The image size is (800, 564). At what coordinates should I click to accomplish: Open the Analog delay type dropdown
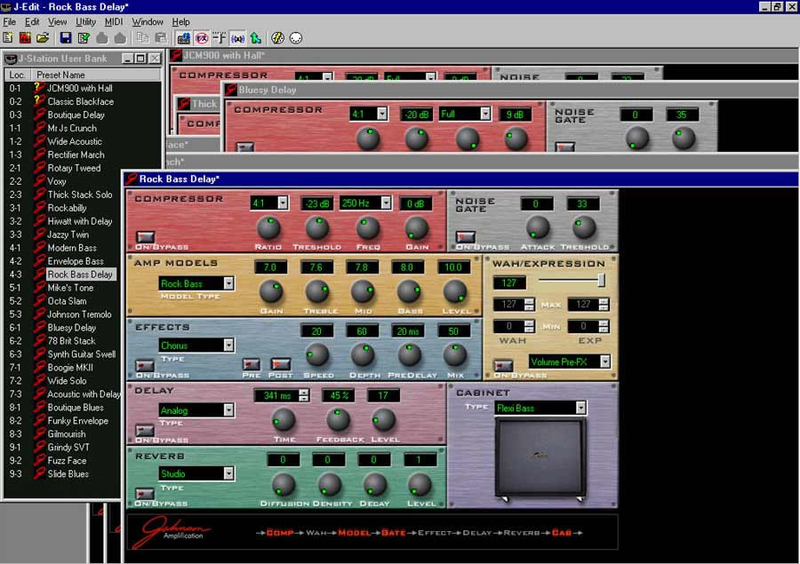click(x=229, y=410)
